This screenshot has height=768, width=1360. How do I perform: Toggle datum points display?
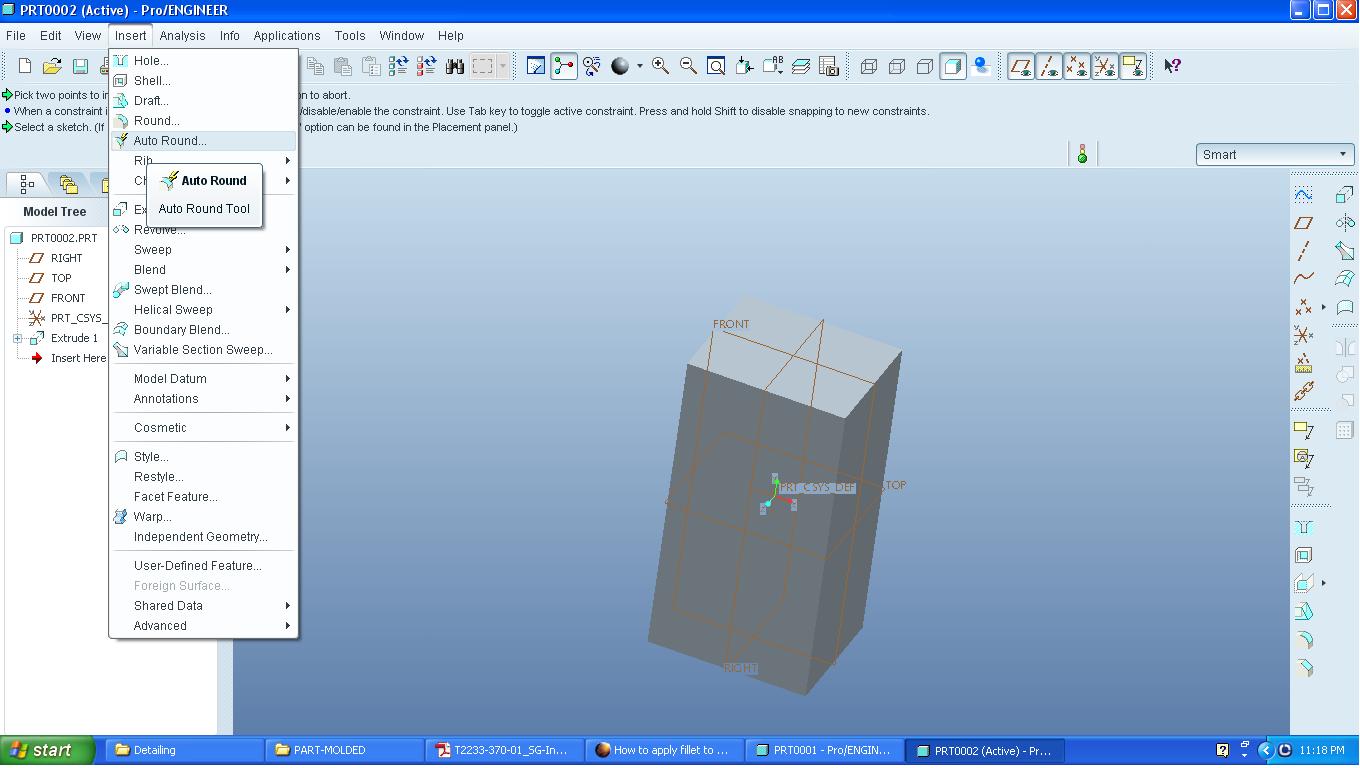[1077, 66]
